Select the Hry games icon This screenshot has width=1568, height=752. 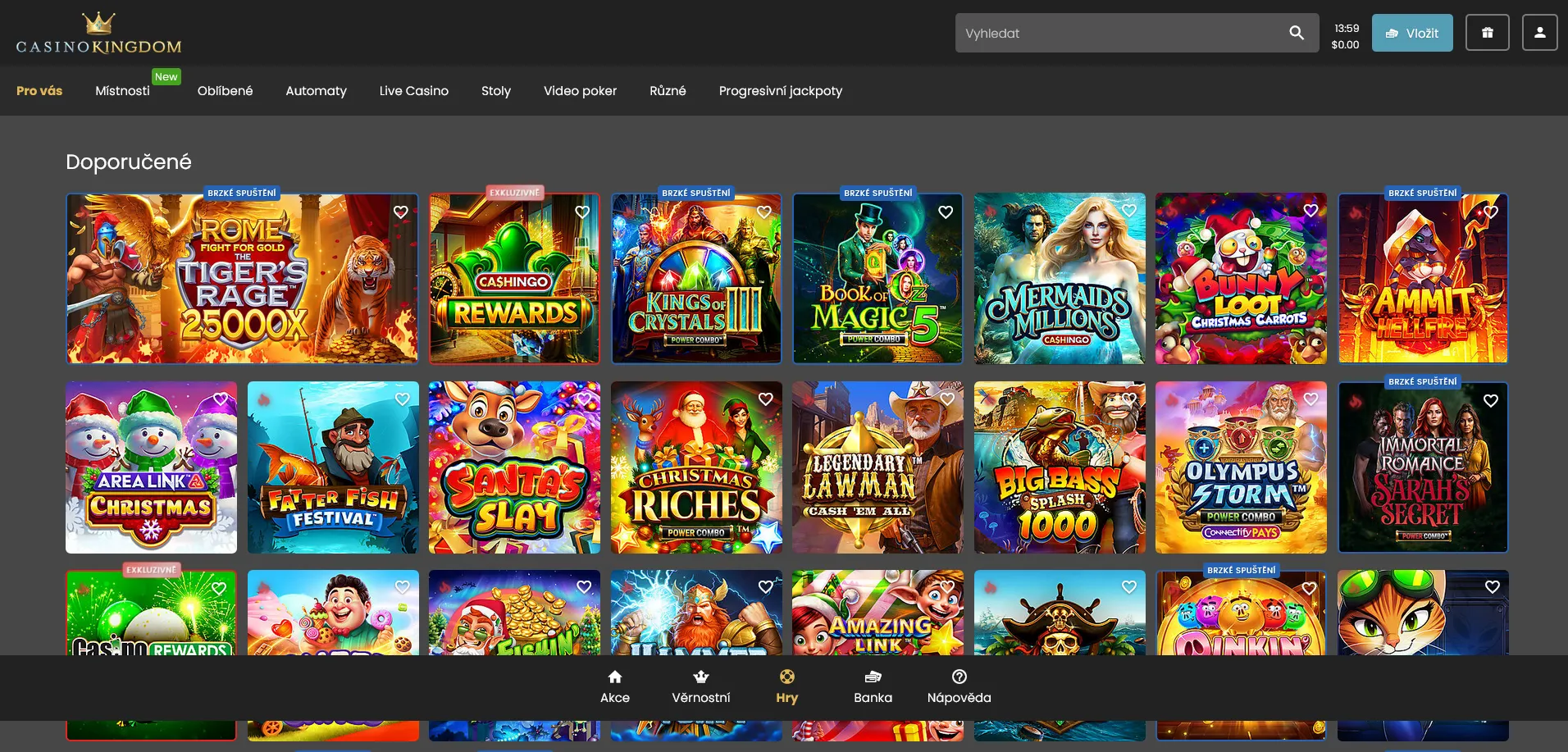786,677
